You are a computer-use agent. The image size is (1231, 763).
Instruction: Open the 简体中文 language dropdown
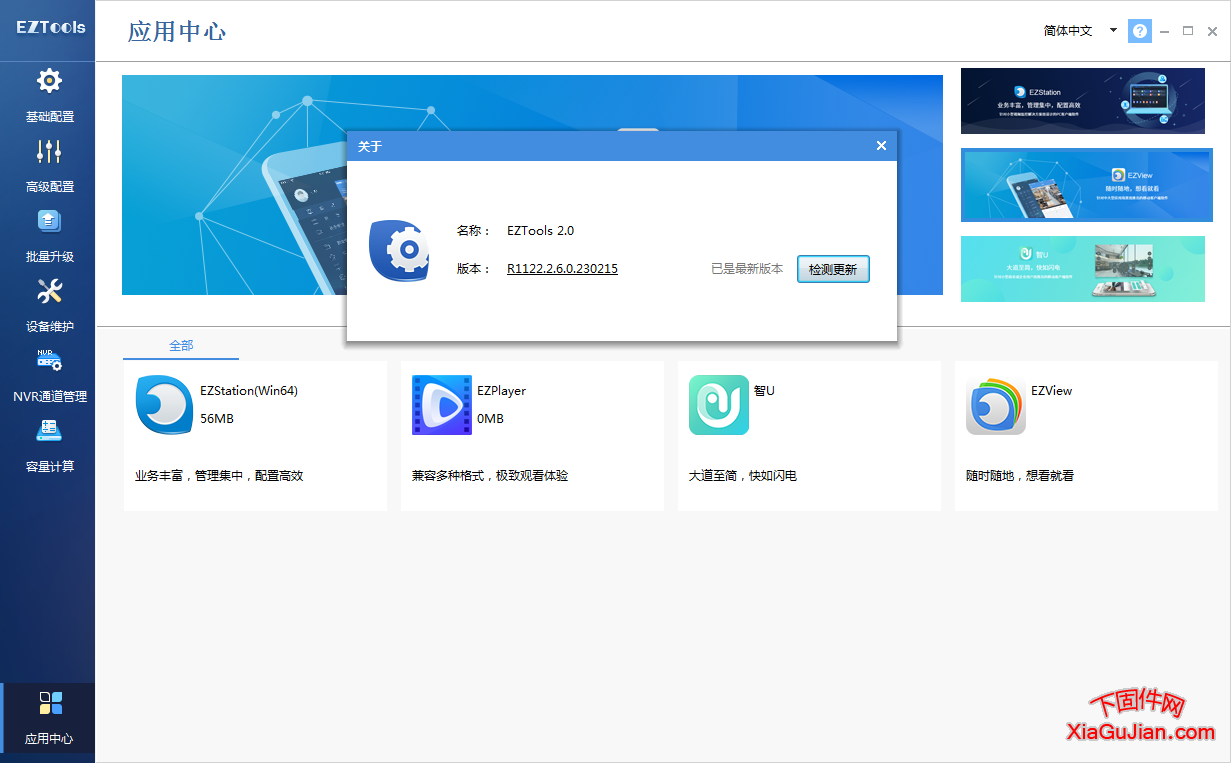click(x=1080, y=31)
